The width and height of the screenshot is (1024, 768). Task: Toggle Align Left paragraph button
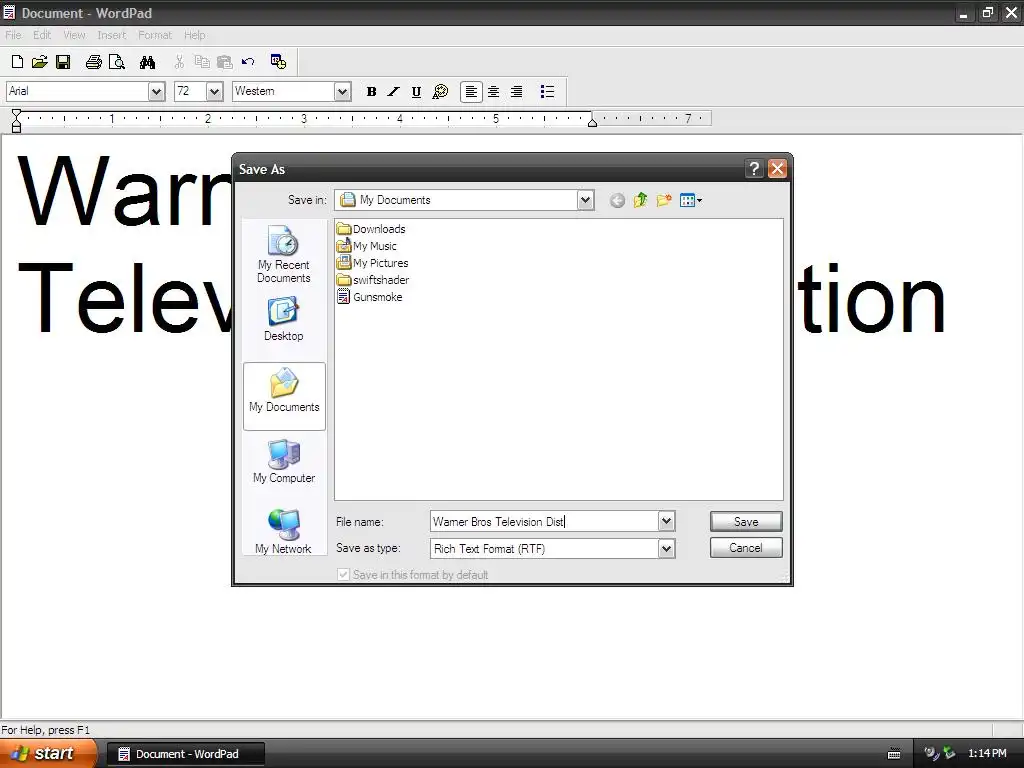pyautogui.click(x=471, y=91)
